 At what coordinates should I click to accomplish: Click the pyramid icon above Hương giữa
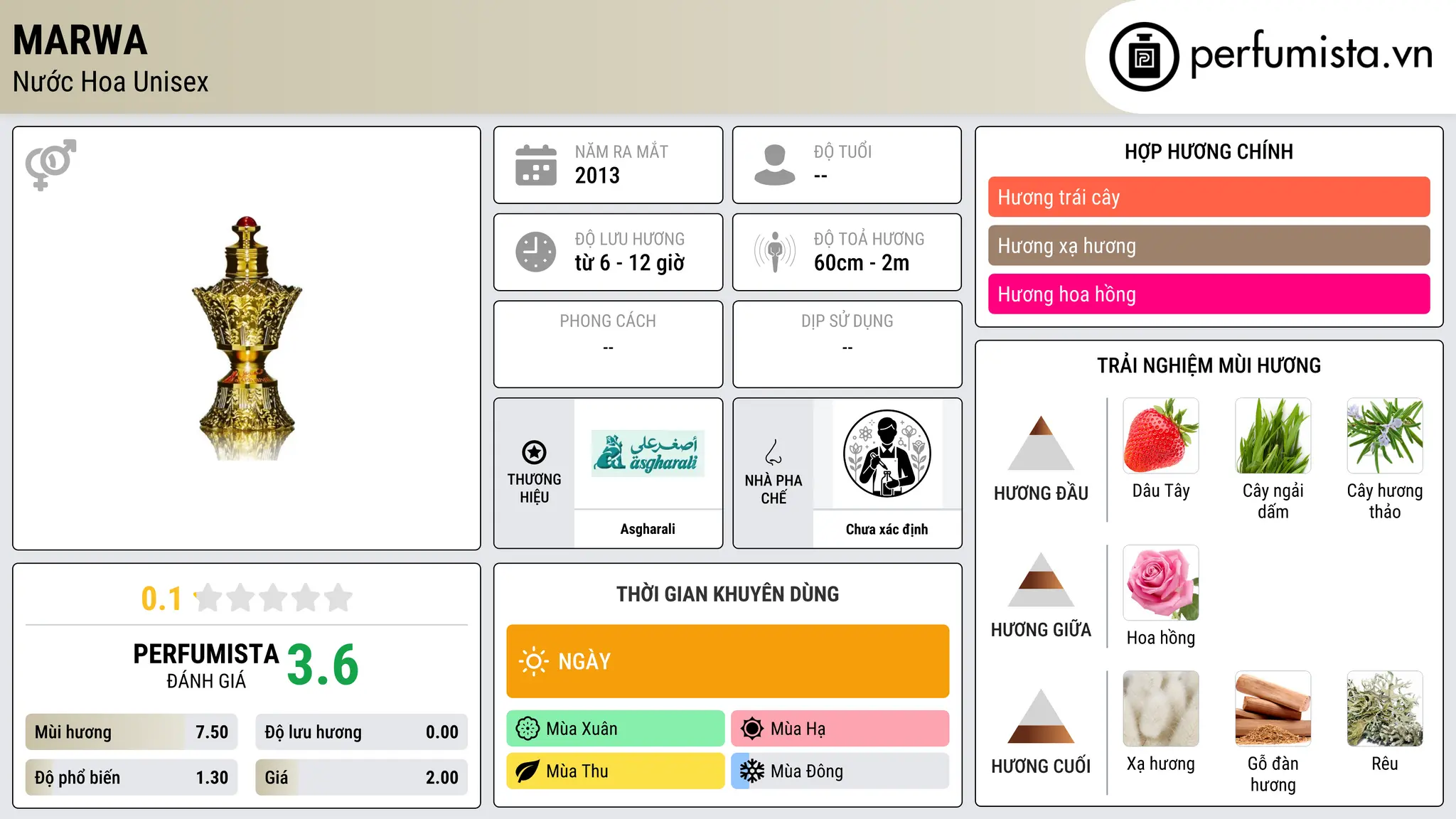[1041, 579]
